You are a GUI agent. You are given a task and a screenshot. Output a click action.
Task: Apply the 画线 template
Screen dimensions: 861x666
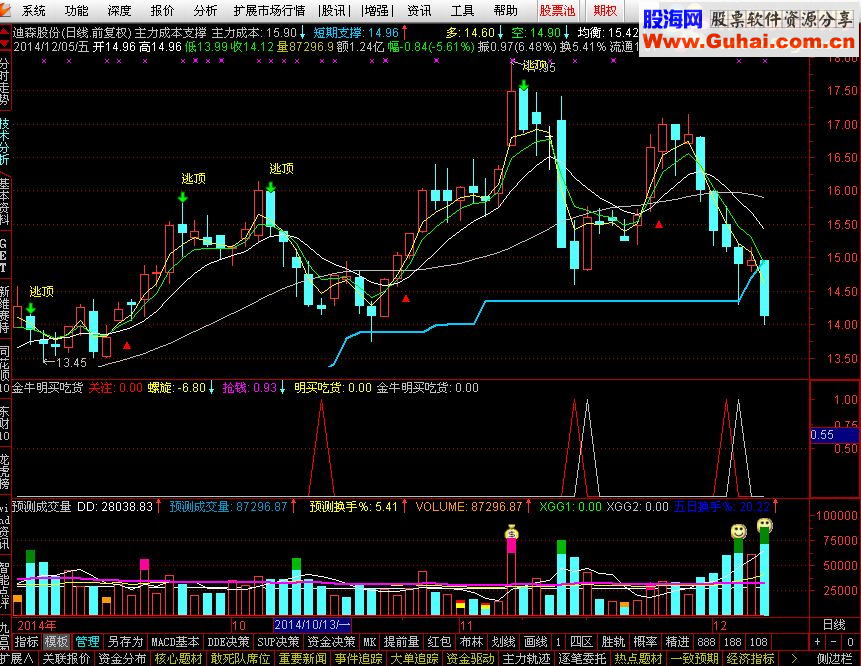536,641
